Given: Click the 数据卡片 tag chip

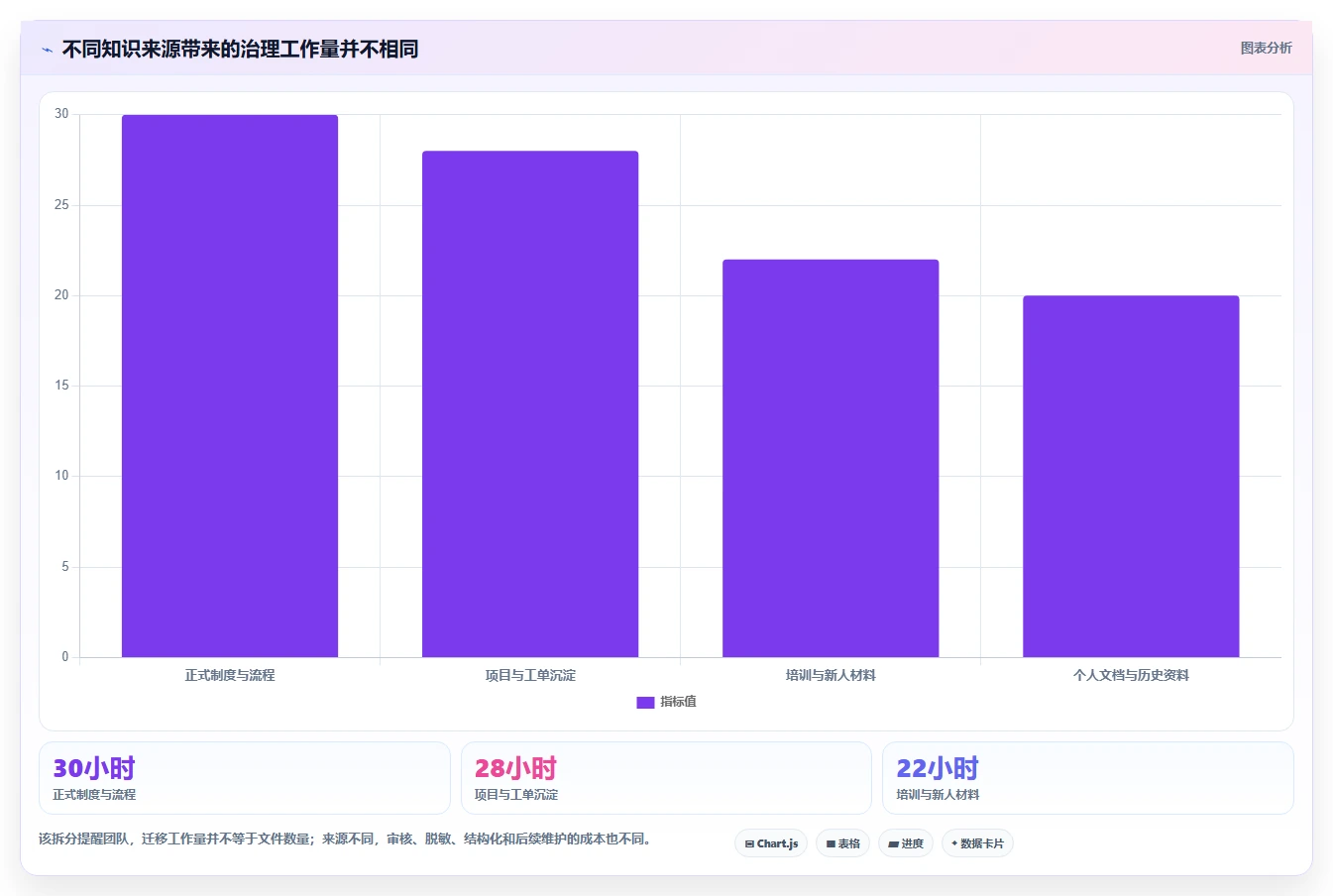Looking at the screenshot, I should click(x=977, y=843).
